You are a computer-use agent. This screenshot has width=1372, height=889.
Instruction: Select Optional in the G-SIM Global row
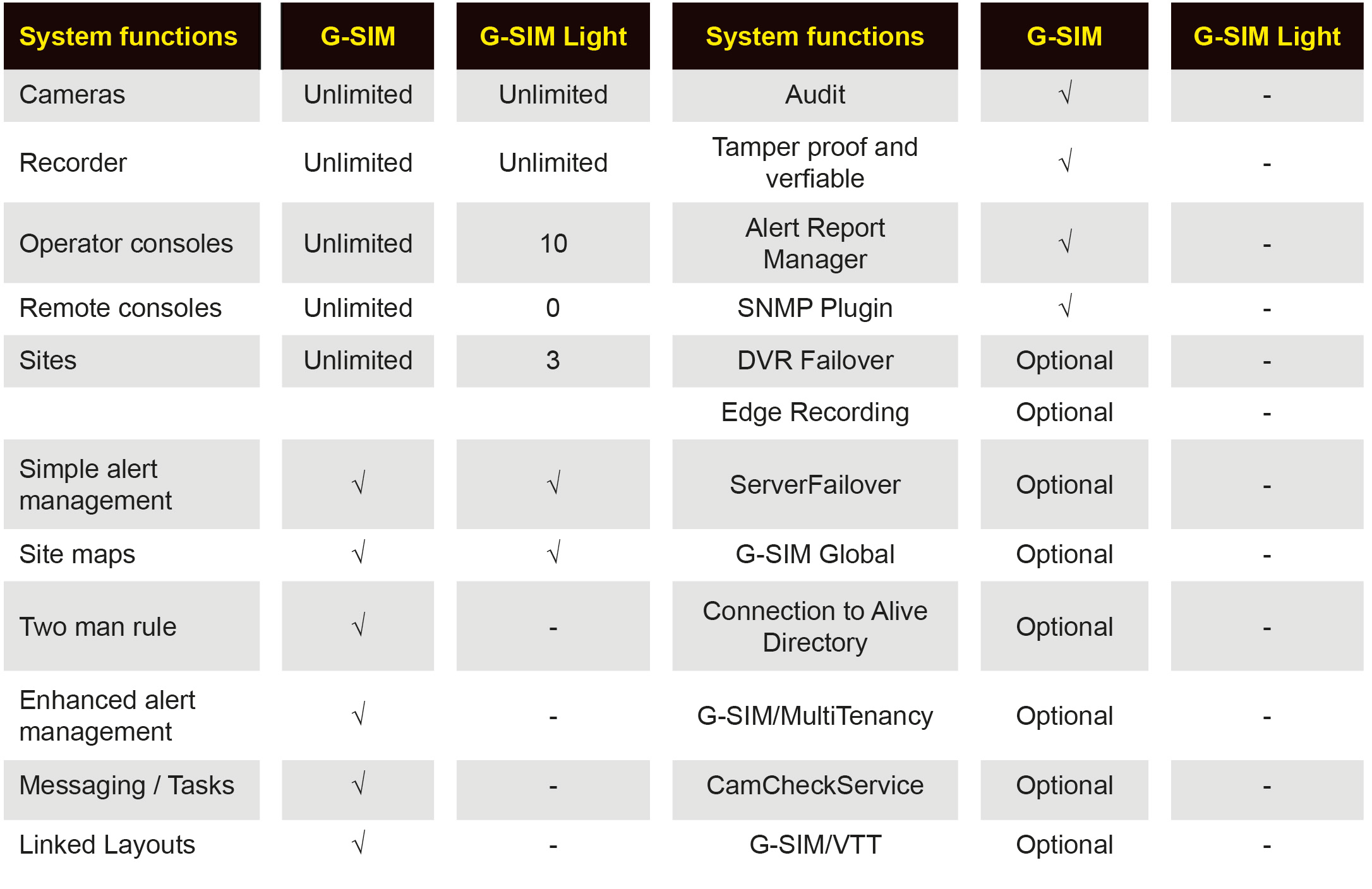(x=1064, y=555)
